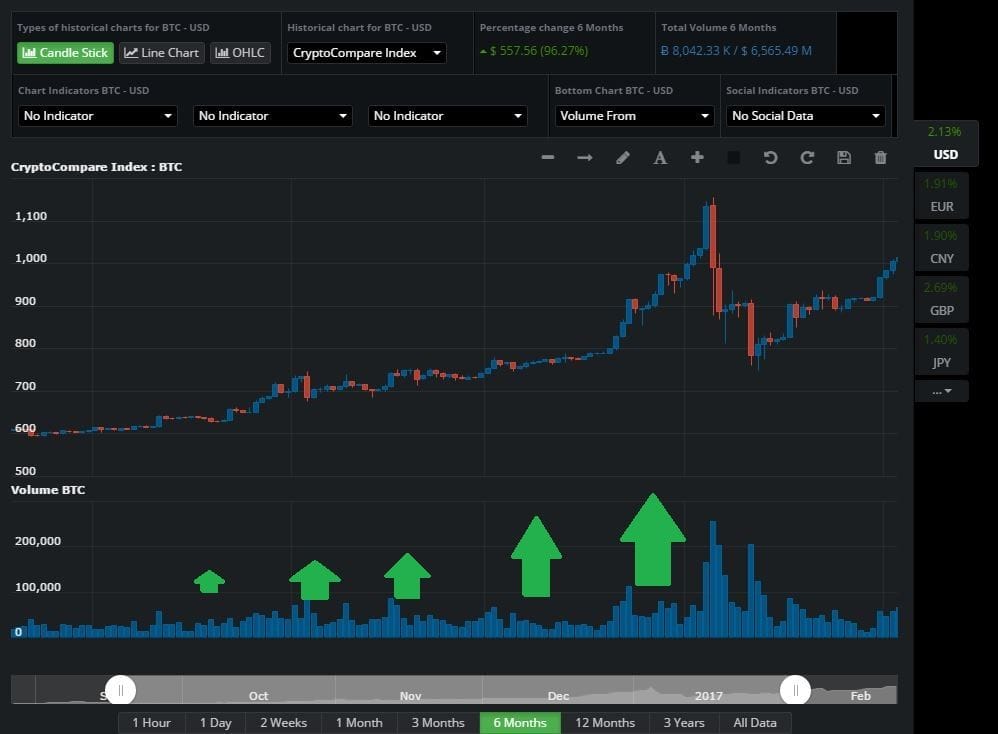Enable OHLC chart display
This screenshot has width=998, height=734.
click(x=240, y=52)
